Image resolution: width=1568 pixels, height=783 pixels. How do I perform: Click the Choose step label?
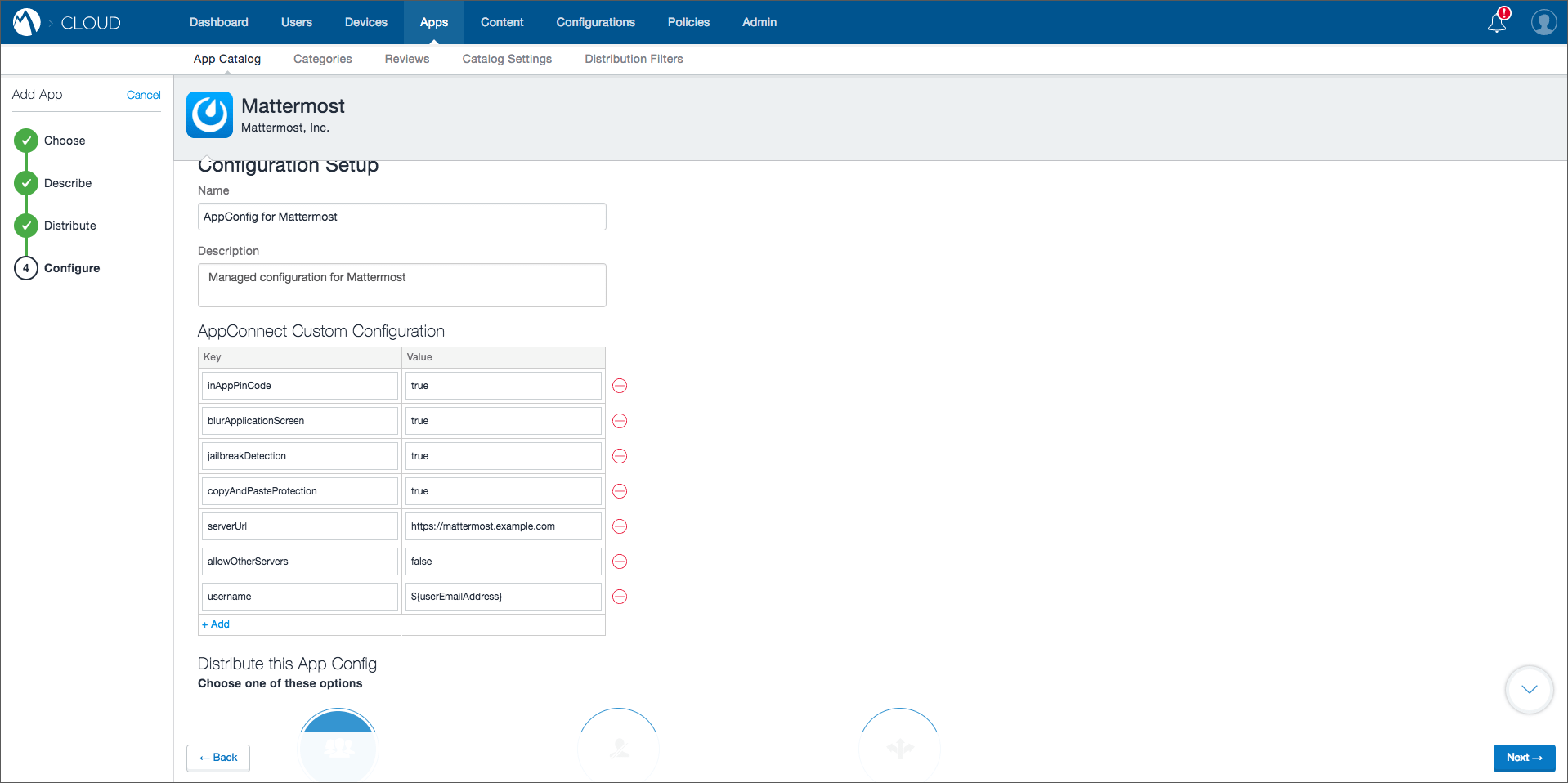(x=65, y=141)
